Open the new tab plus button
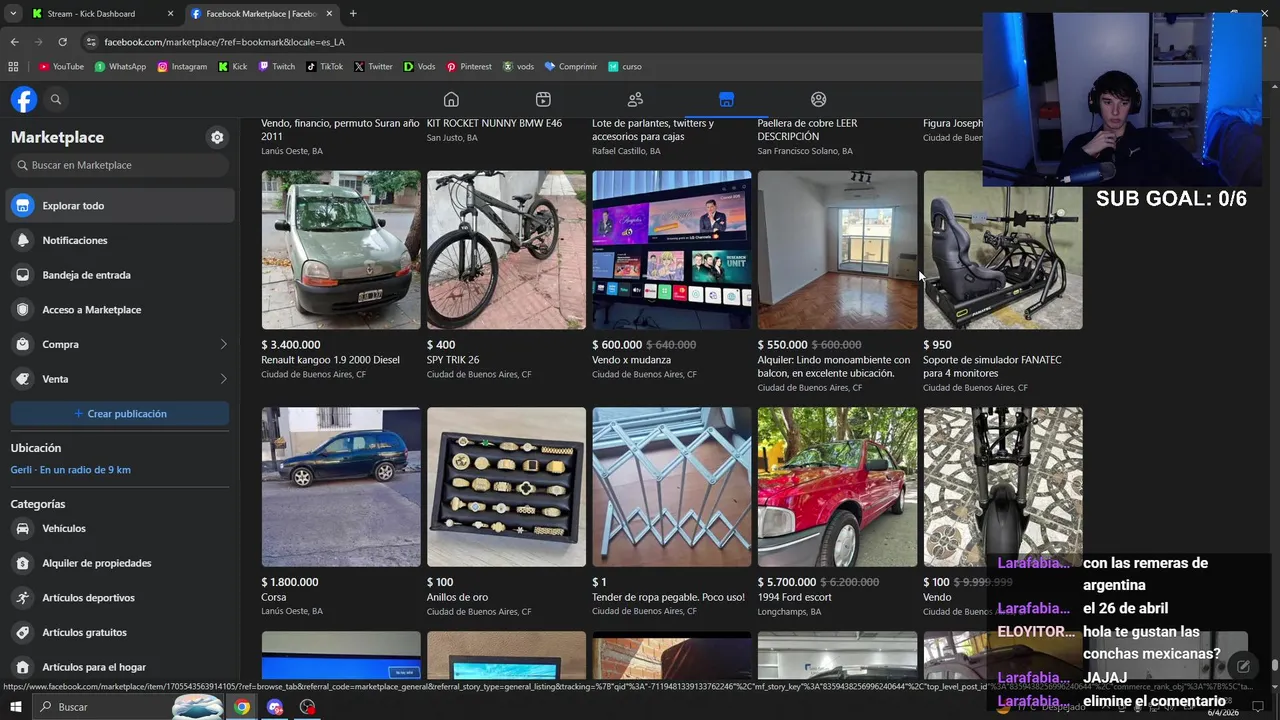Image resolution: width=1280 pixels, height=720 pixels. 353,14
